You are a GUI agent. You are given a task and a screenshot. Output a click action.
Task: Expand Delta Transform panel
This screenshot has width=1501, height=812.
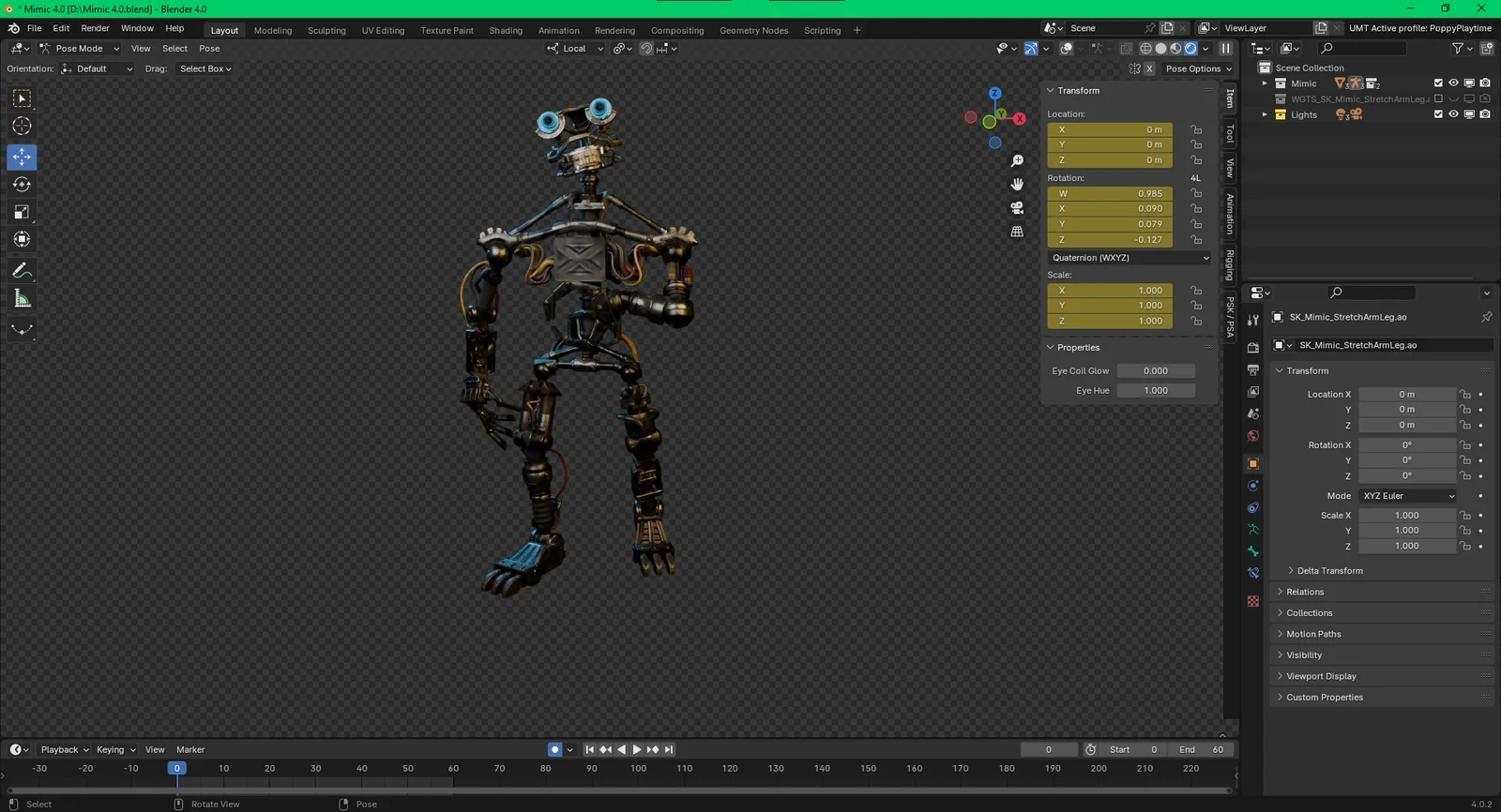pos(1329,571)
